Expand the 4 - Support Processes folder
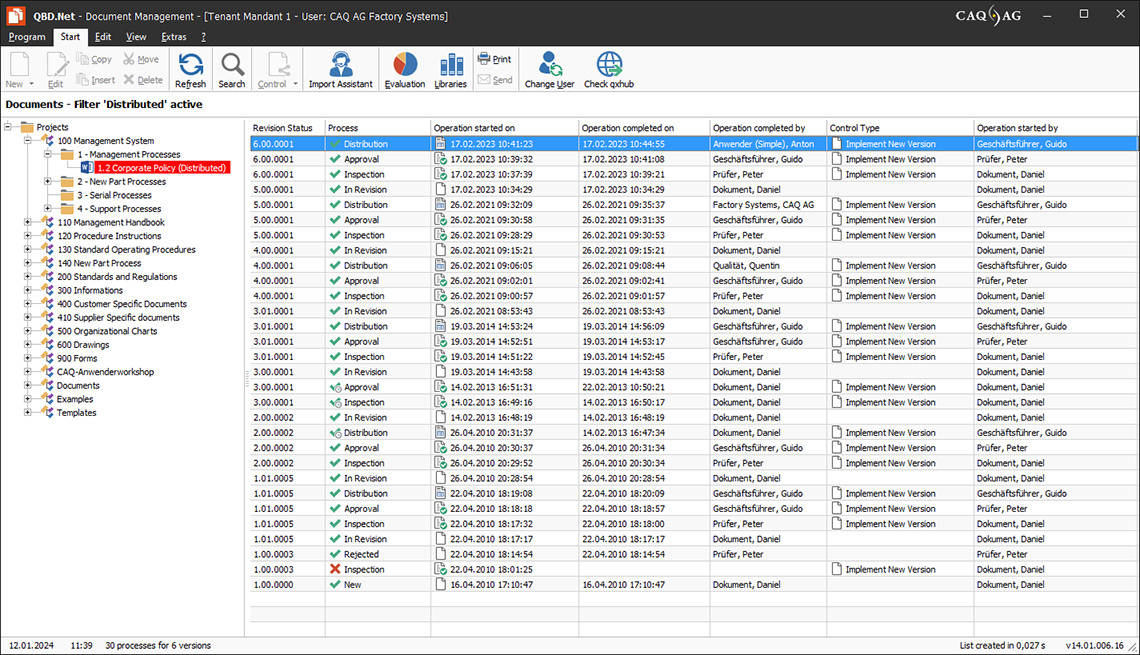The image size is (1140, 655). 47,209
